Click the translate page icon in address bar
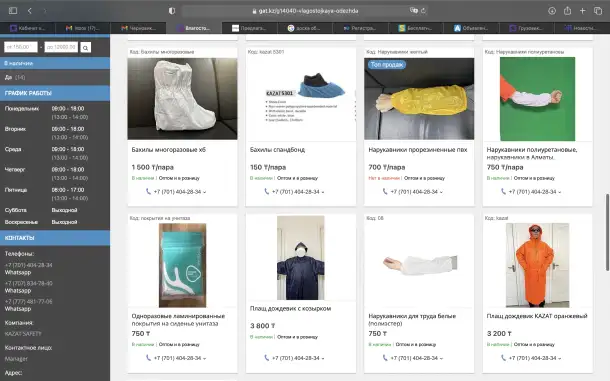610x381 pixels. pyautogui.click(x=414, y=11)
